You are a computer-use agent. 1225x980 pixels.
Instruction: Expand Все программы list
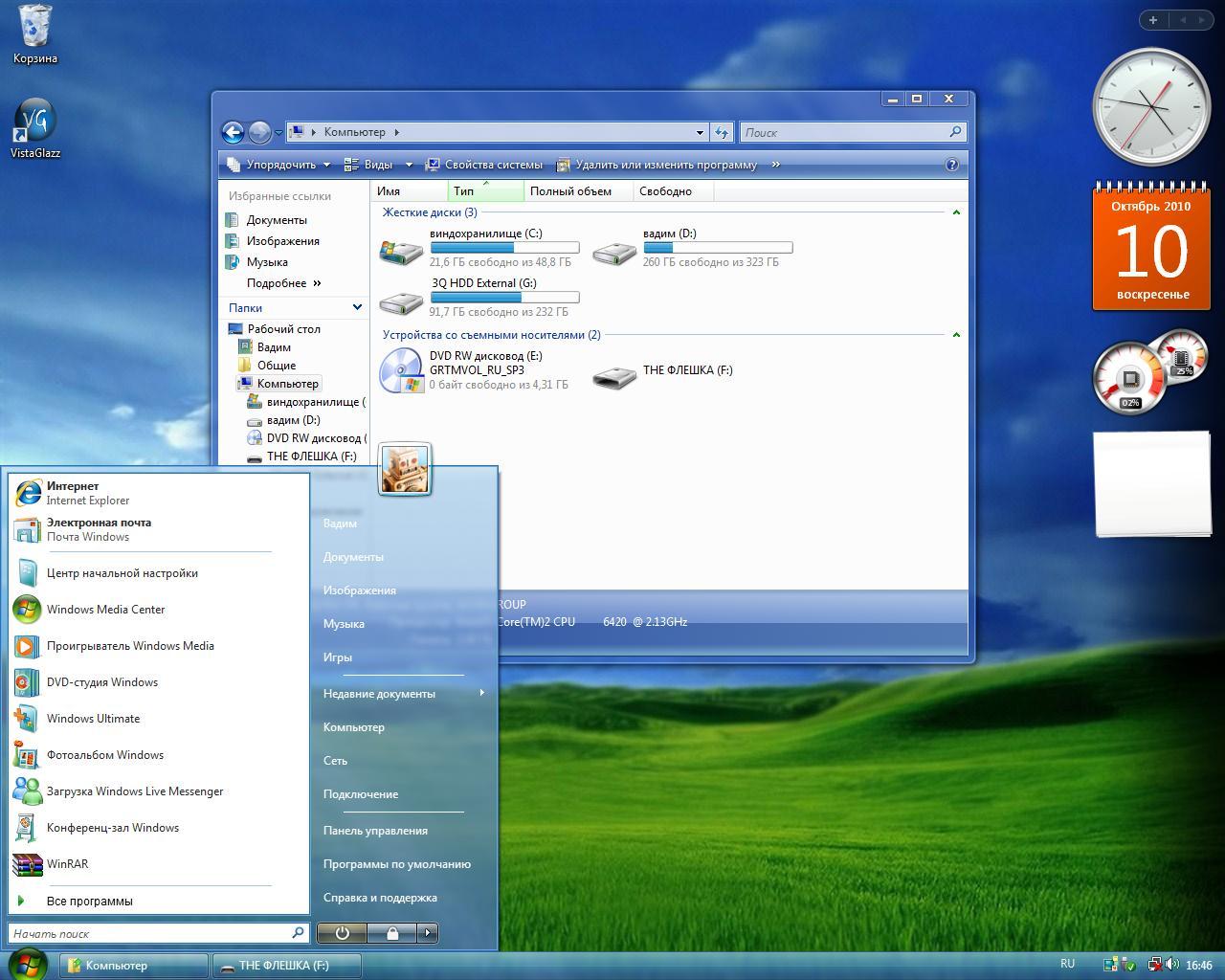[159, 901]
